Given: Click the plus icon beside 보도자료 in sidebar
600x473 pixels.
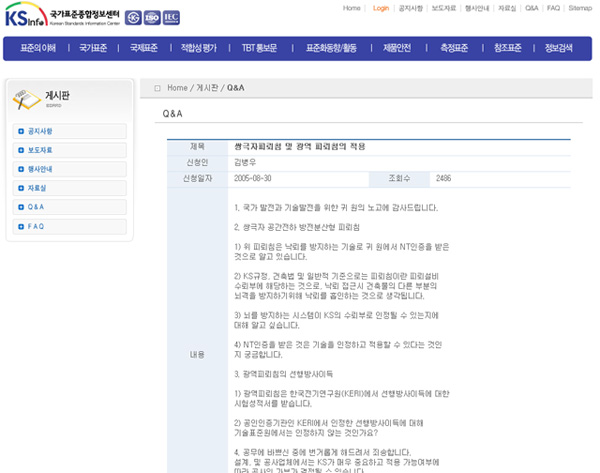Looking at the screenshot, I should click(21, 150).
